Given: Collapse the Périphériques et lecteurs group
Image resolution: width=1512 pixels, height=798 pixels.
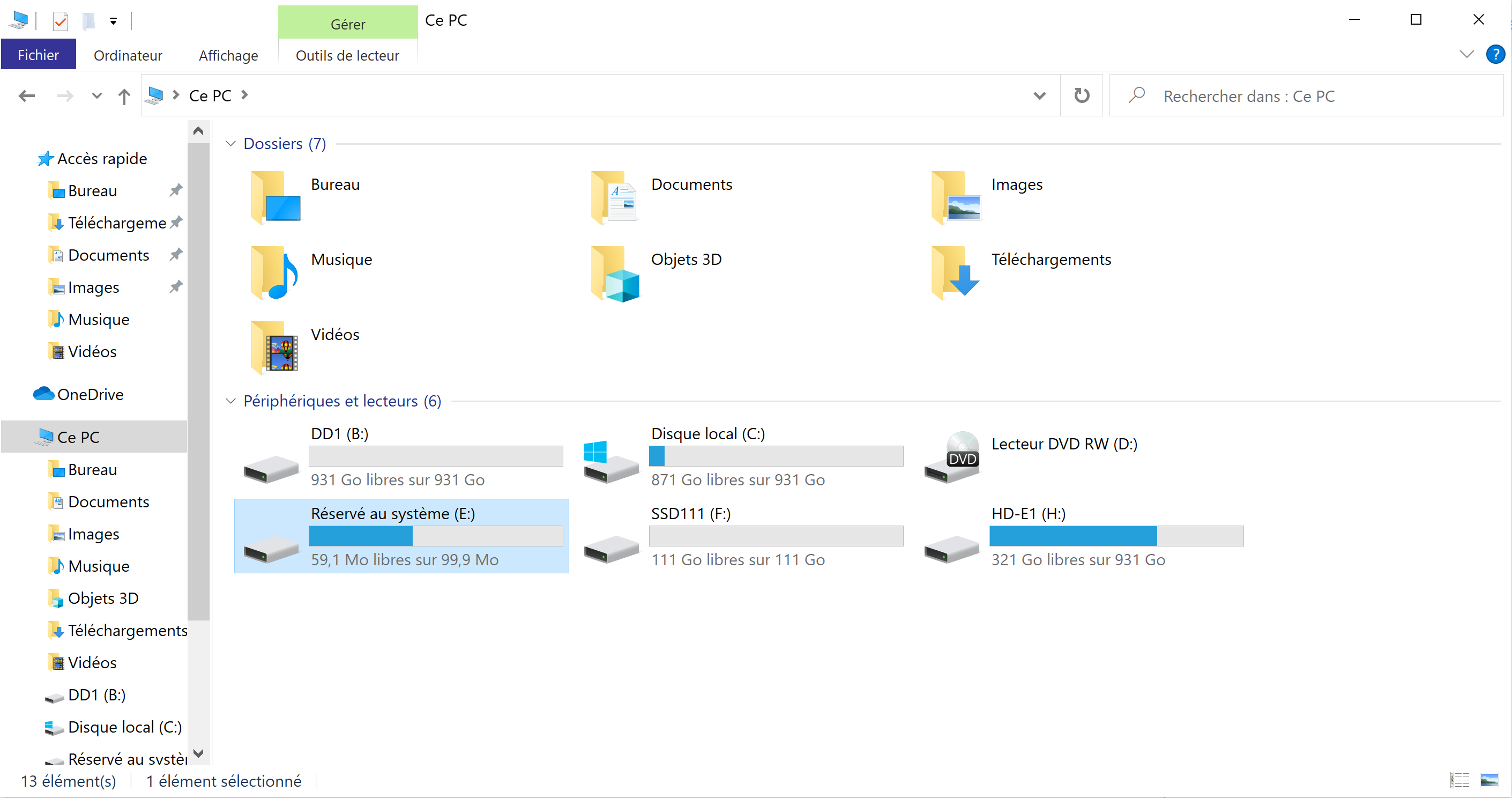Looking at the screenshot, I should point(230,401).
